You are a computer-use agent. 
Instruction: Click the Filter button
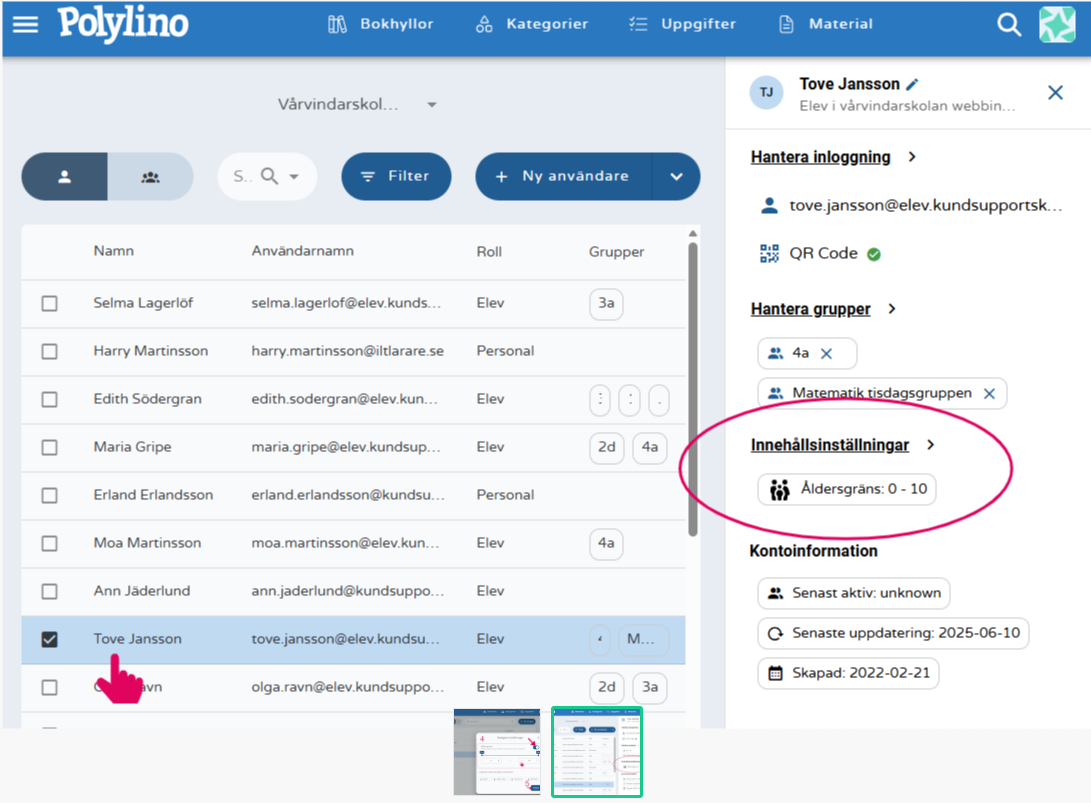[x=396, y=177]
